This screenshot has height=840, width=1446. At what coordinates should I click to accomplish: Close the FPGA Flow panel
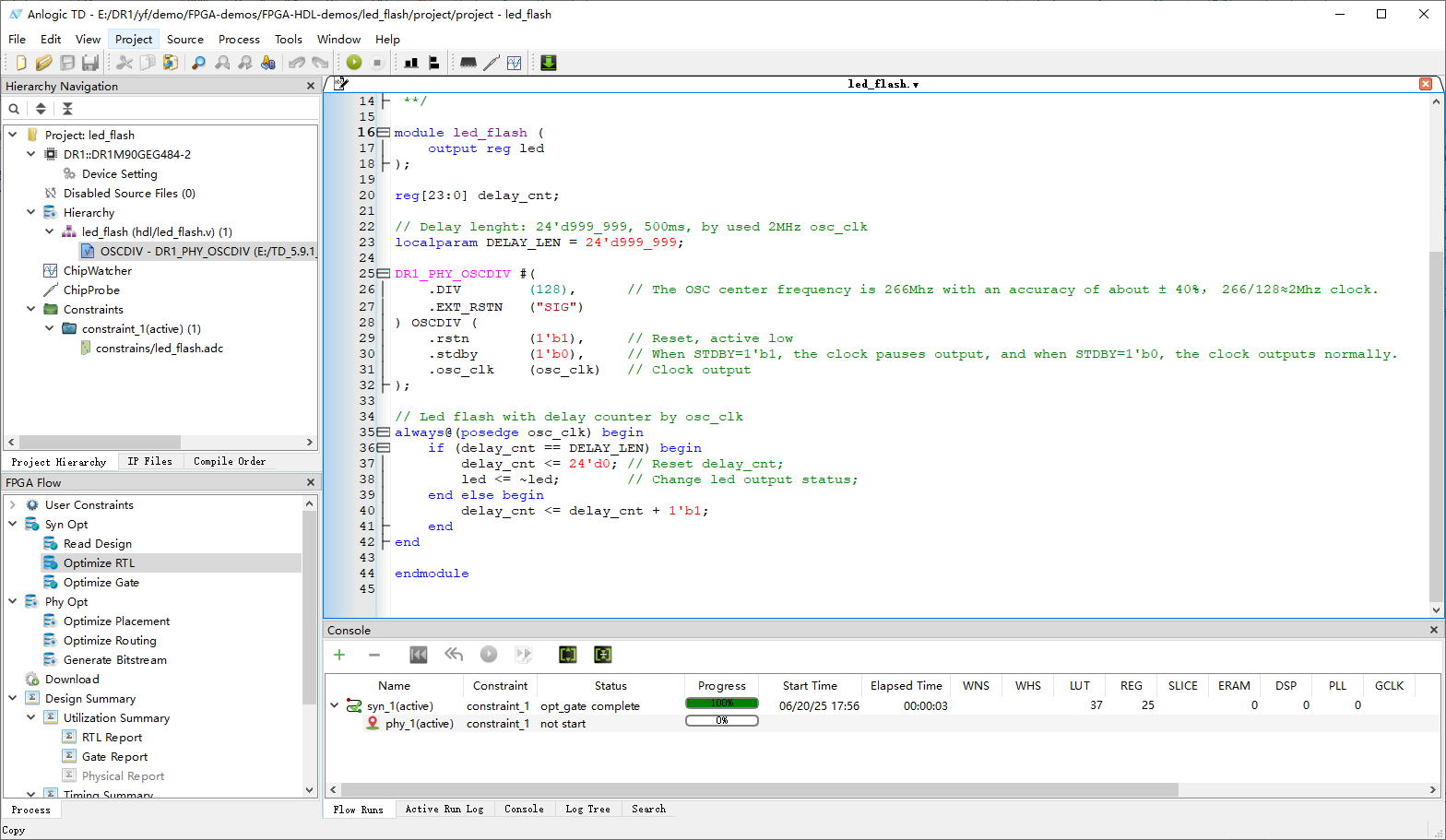[x=311, y=482]
